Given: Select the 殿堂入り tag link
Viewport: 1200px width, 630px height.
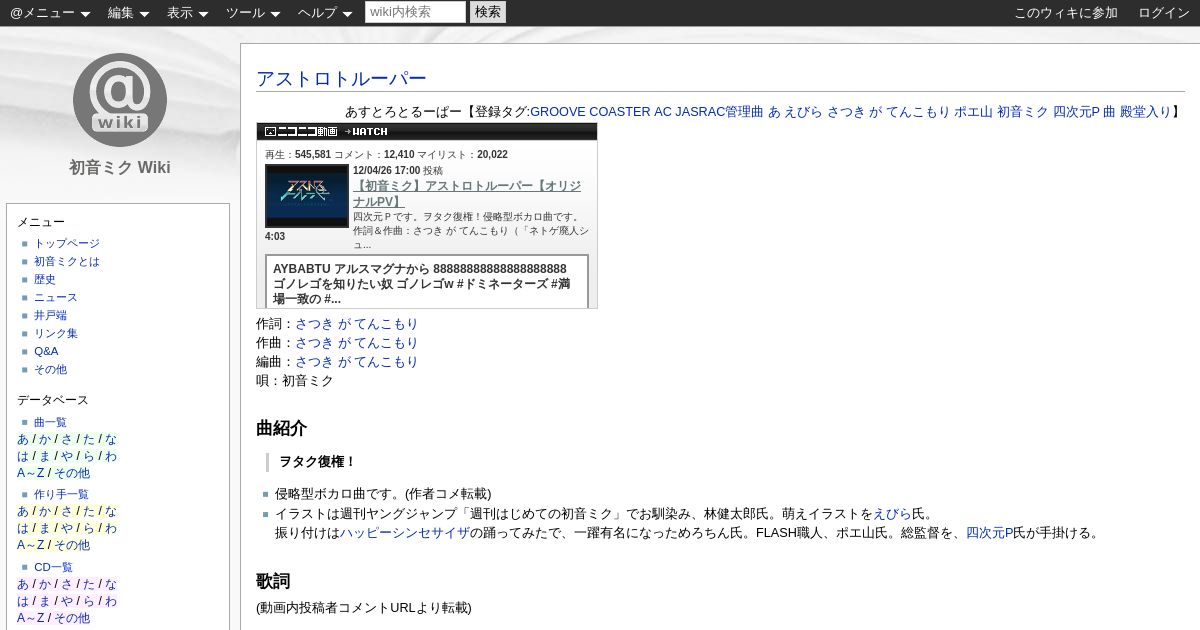Looking at the screenshot, I should (1145, 112).
